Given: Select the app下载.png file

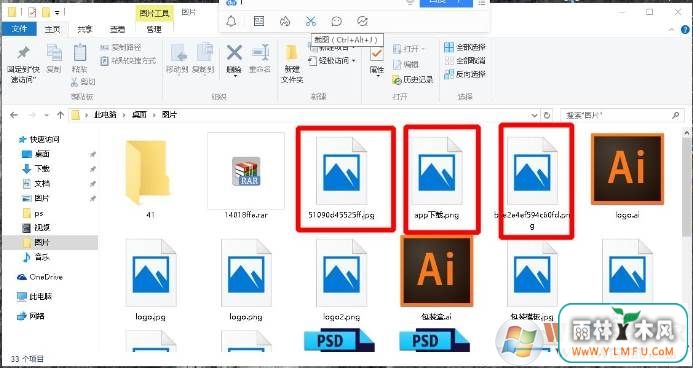Looking at the screenshot, I should (437, 178).
